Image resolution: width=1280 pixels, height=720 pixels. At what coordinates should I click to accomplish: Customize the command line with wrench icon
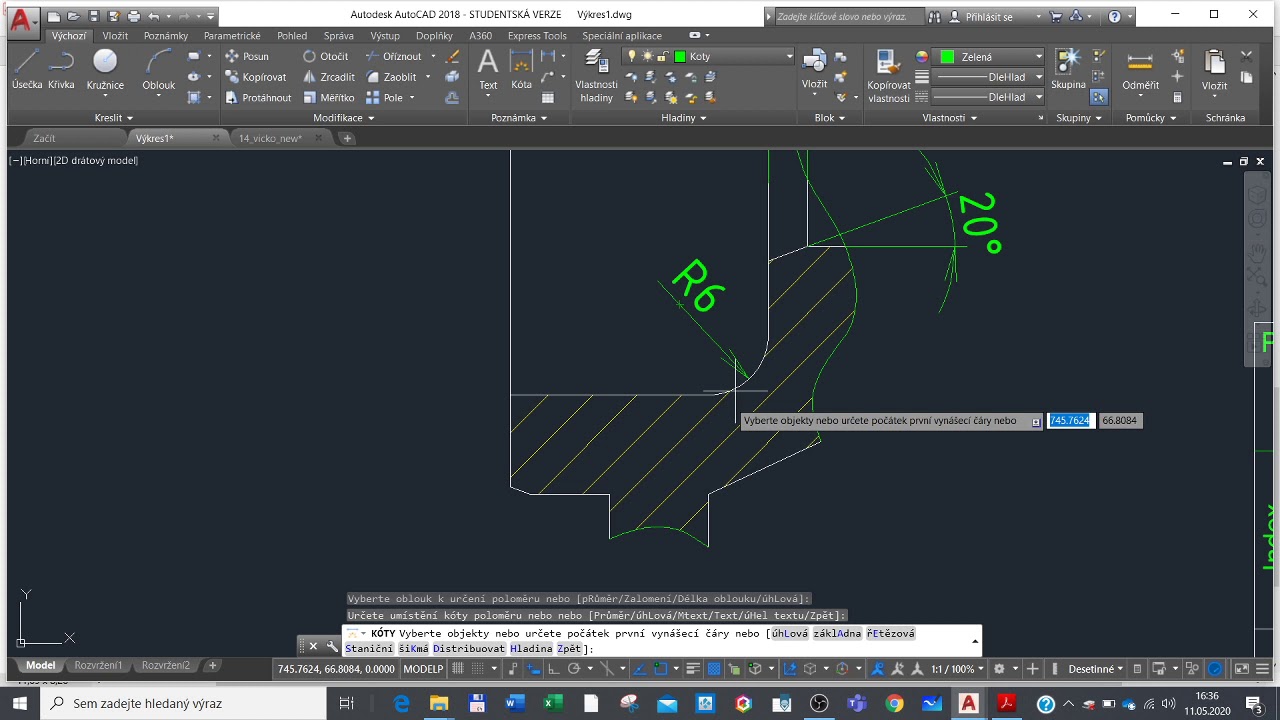pyautogui.click(x=332, y=646)
